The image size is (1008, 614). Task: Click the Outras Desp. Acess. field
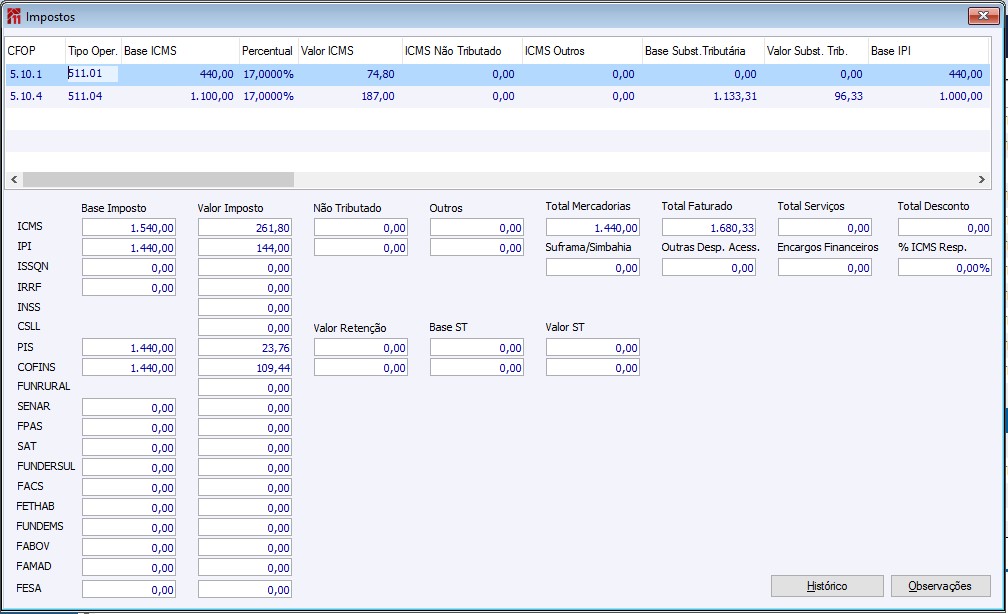[709, 267]
